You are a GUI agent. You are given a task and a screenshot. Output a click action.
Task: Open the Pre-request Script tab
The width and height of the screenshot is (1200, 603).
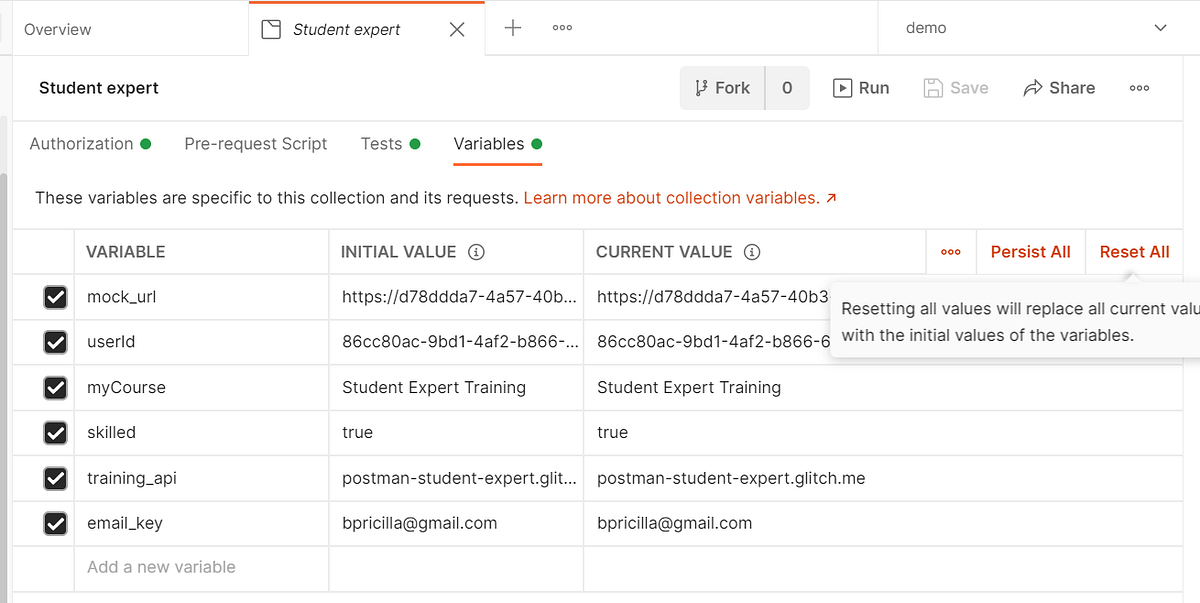pyautogui.click(x=256, y=144)
